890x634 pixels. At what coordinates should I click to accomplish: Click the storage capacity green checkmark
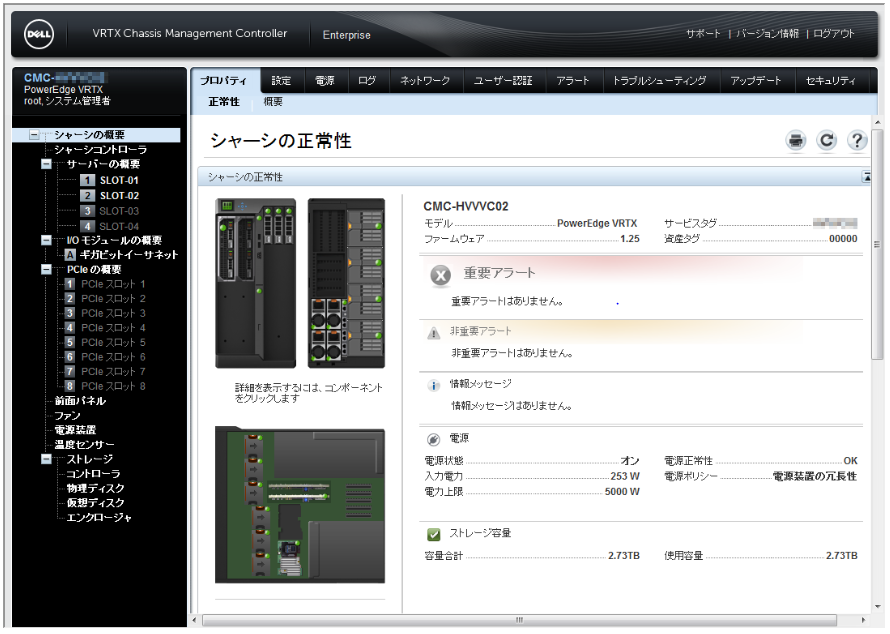pos(433,534)
